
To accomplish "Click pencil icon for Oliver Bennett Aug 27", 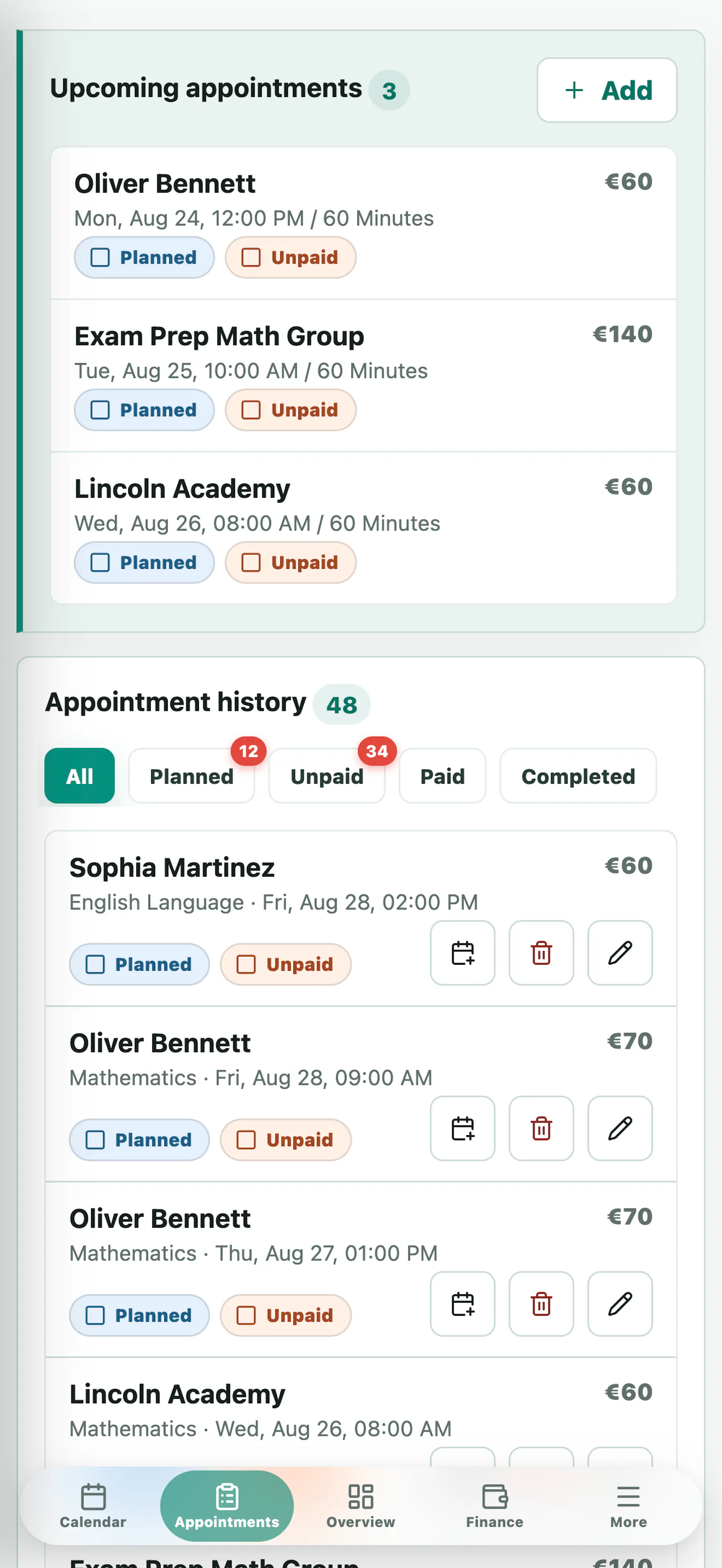I will tap(620, 1303).
